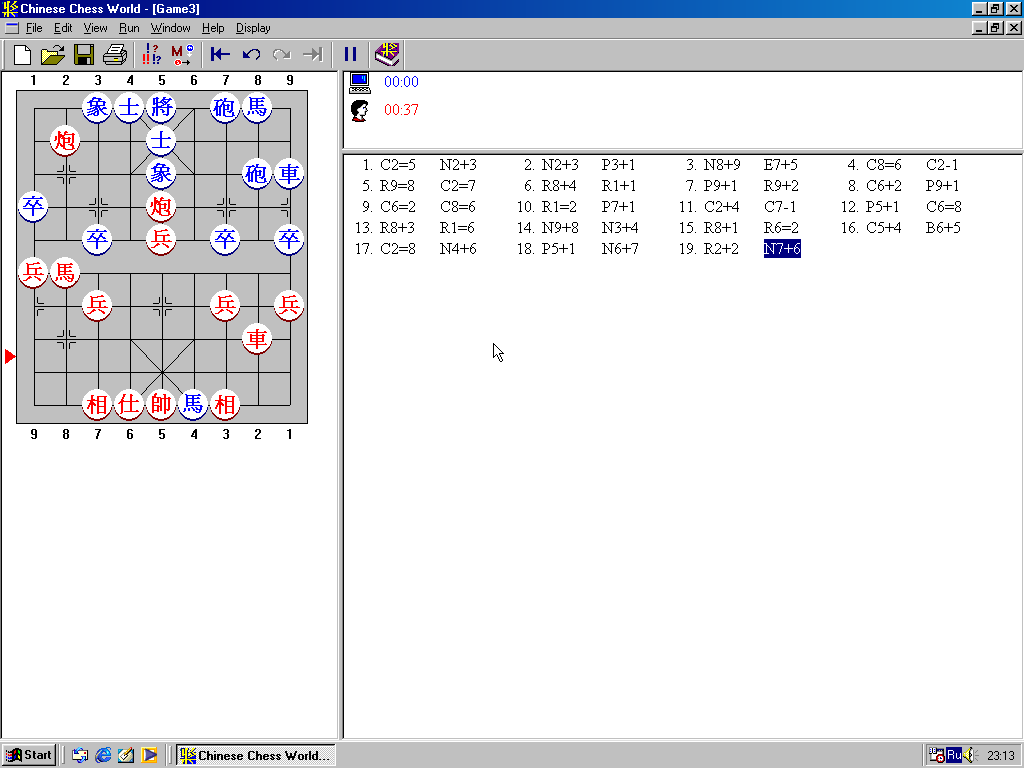Open the Window menu
This screenshot has width=1024, height=768.
(x=170, y=28)
